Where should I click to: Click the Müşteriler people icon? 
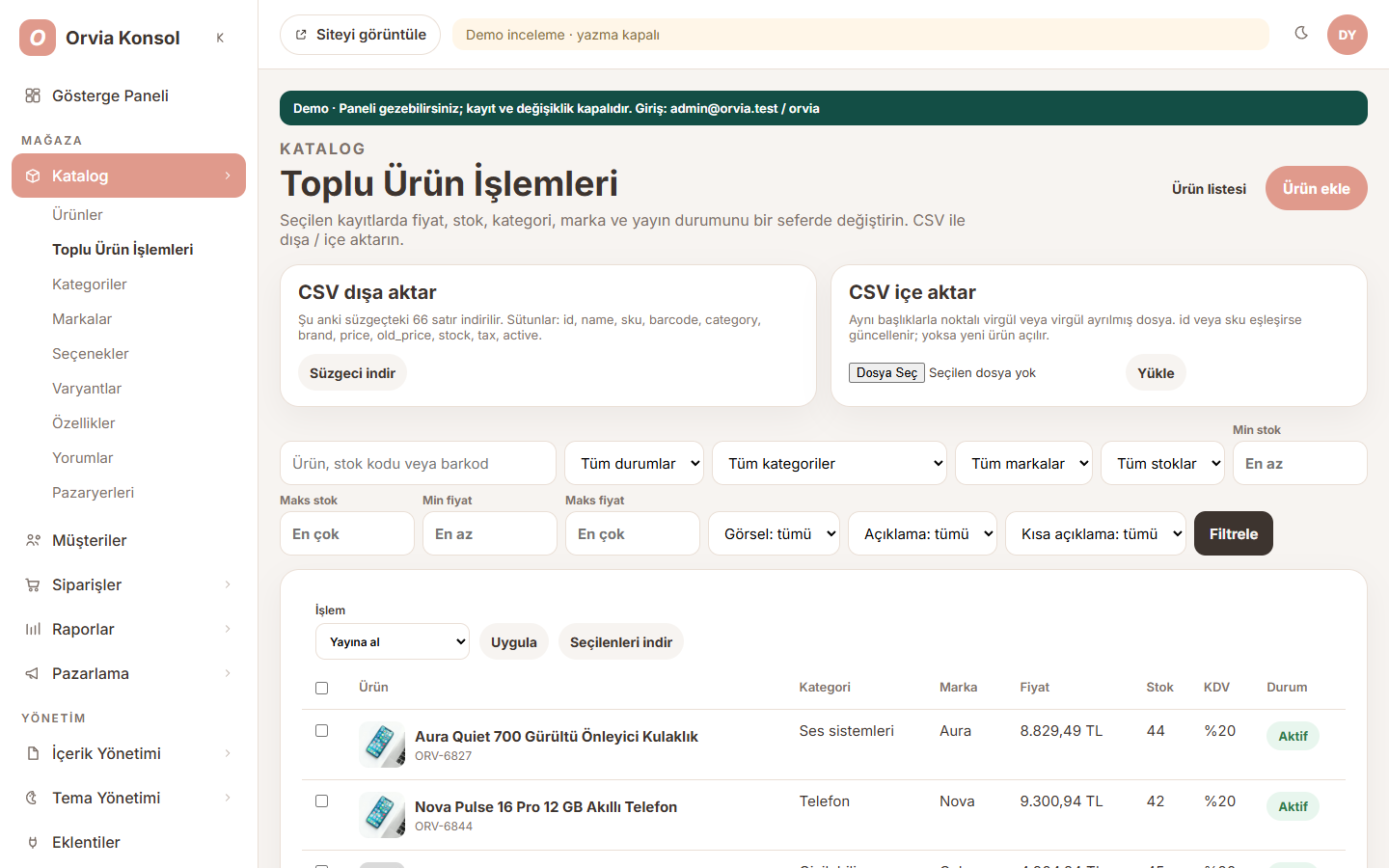(33, 540)
